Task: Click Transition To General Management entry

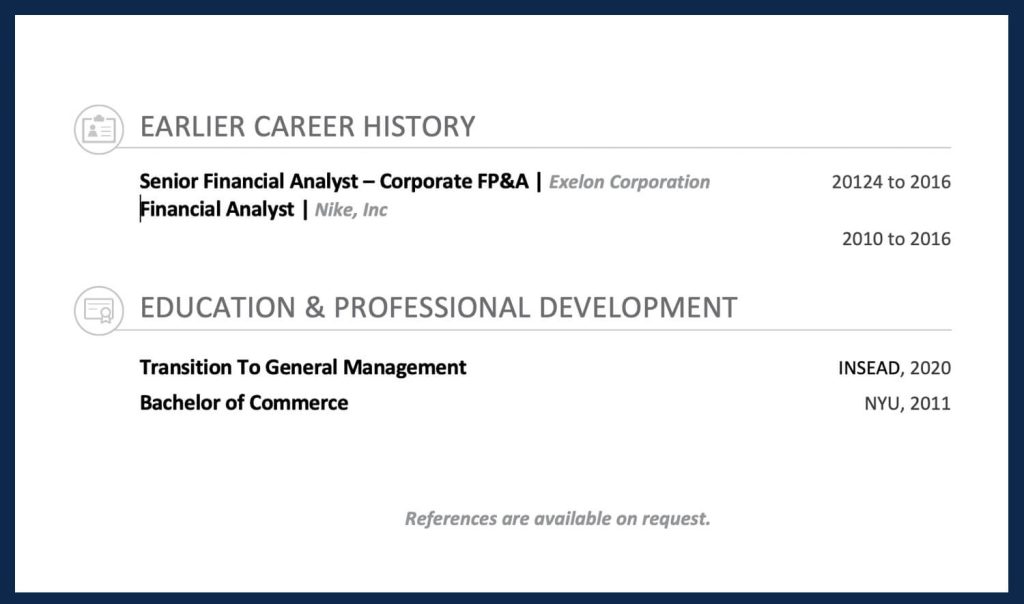Action: click(x=303, y=367)
